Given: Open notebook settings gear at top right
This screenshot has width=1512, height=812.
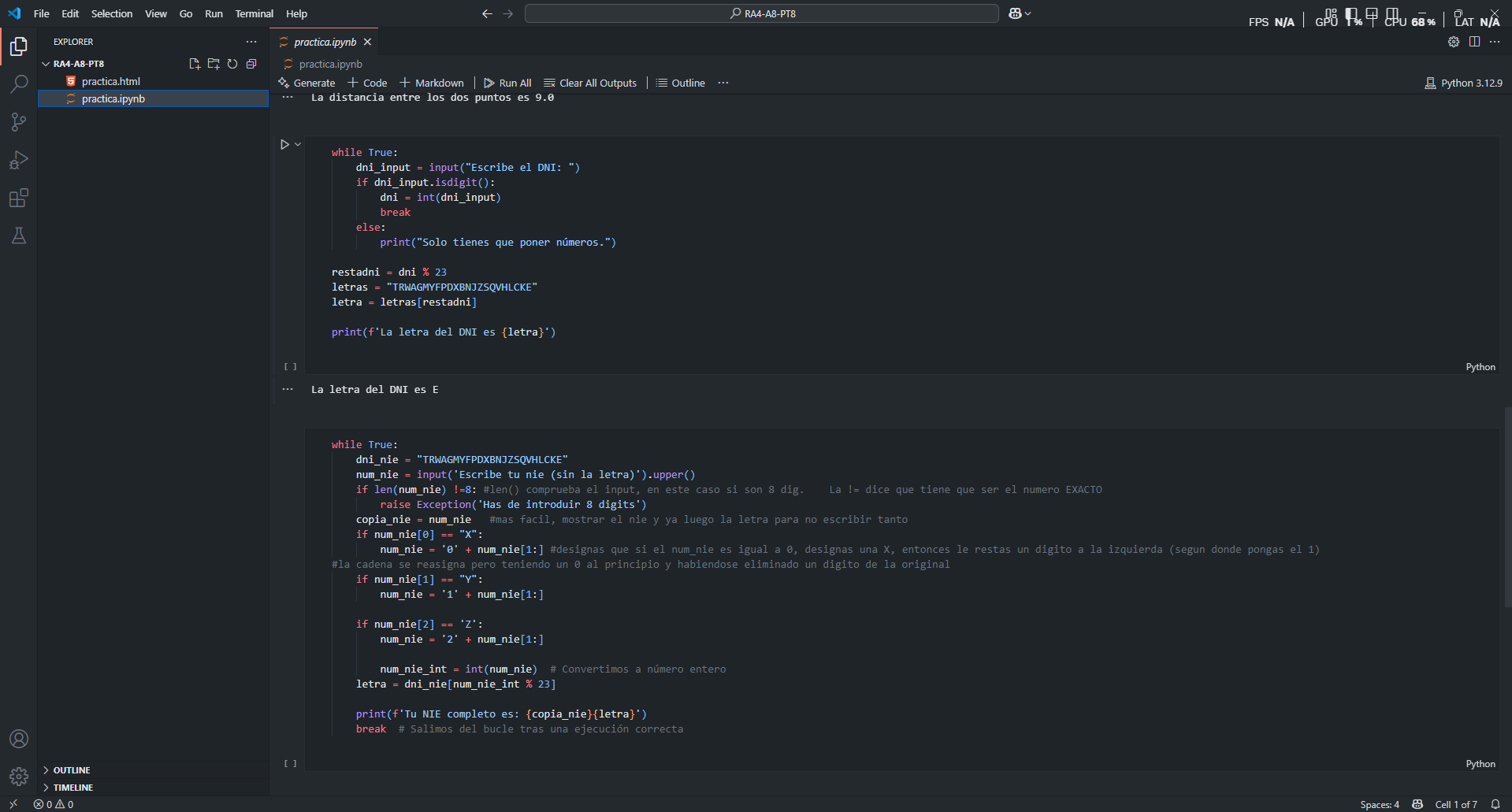Looking at the screenshot, I should coord(1454,42).
